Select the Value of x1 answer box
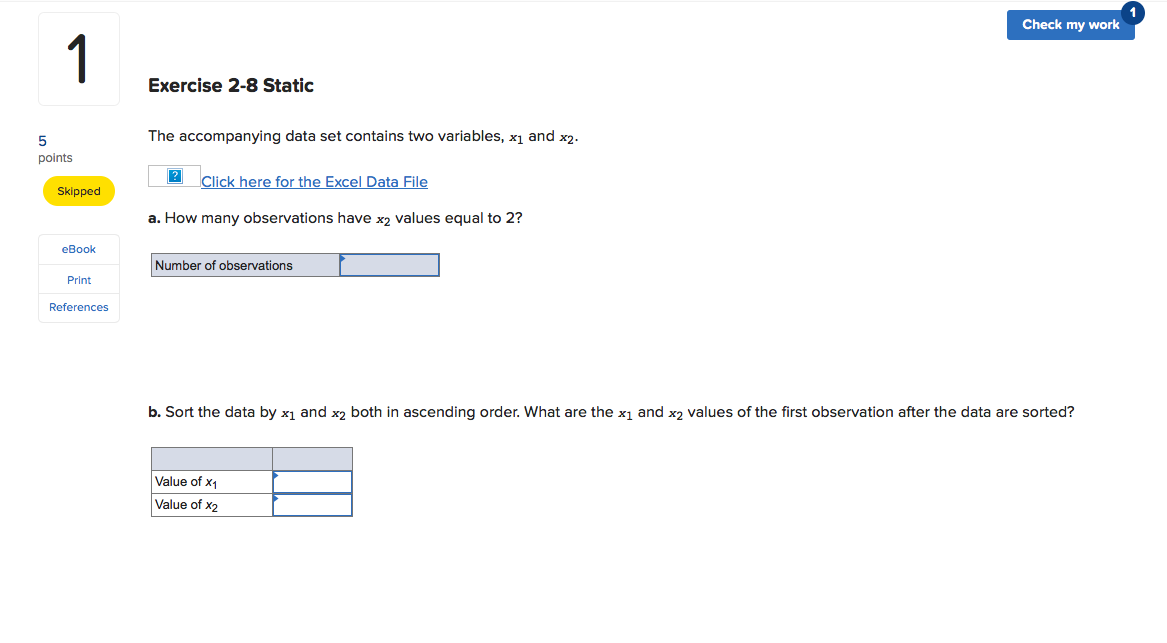This screenshot has width=1167, height=643. pos(315,481)
